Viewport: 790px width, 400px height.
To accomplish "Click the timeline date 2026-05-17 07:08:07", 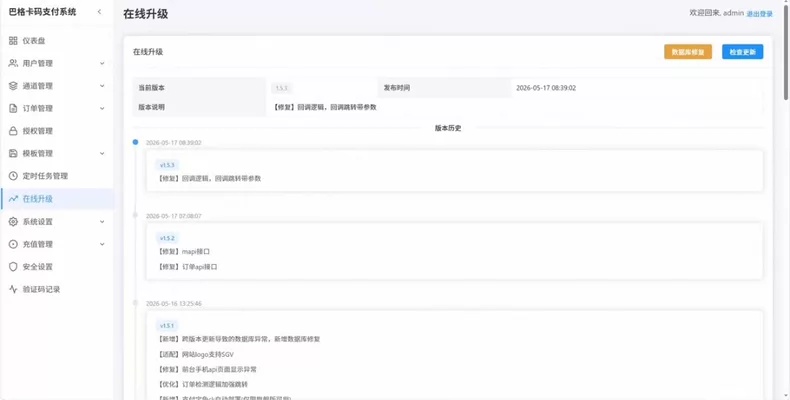I will coord(174,216).
